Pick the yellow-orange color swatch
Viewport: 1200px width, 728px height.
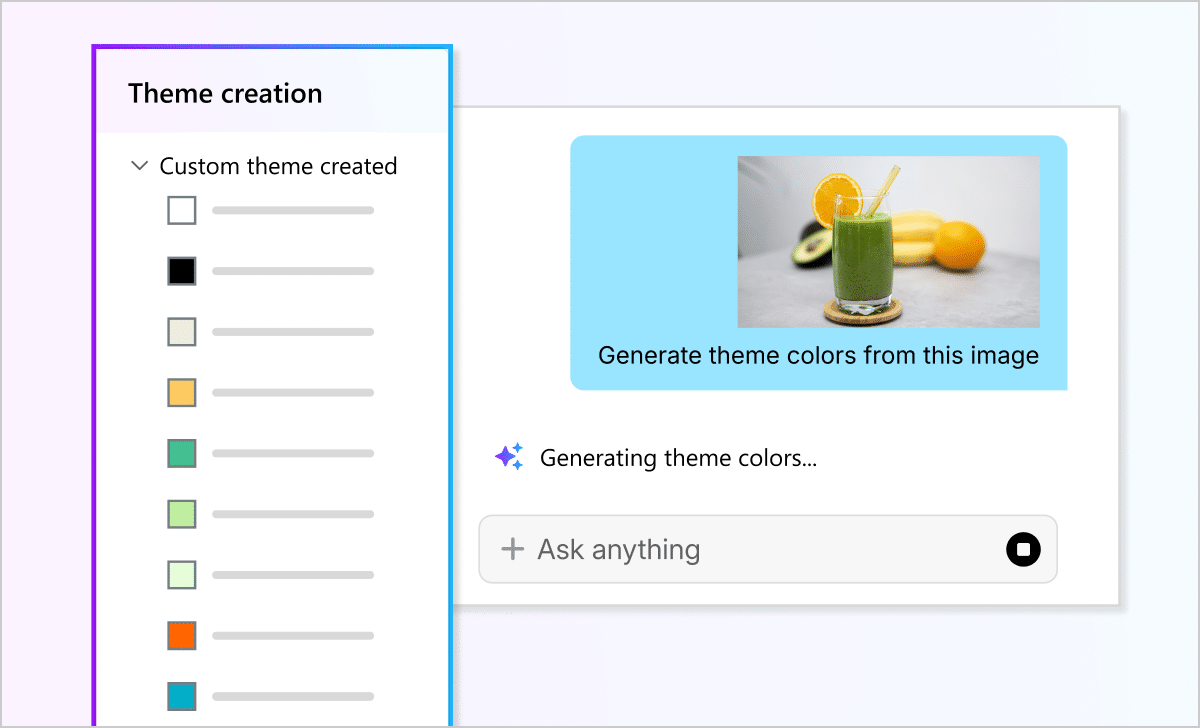pos(182,392)
